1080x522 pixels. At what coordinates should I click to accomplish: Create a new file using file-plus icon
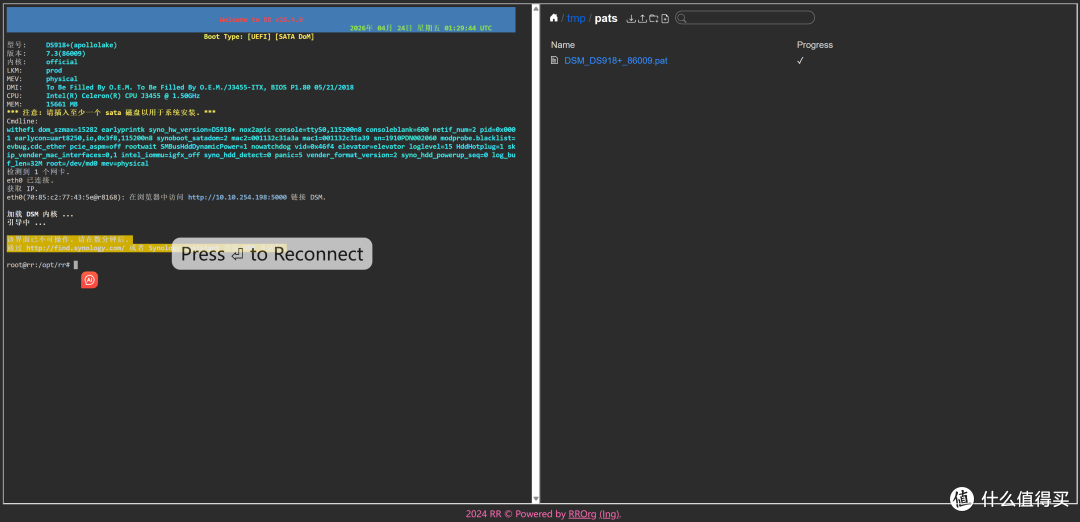tap(665, 19)
